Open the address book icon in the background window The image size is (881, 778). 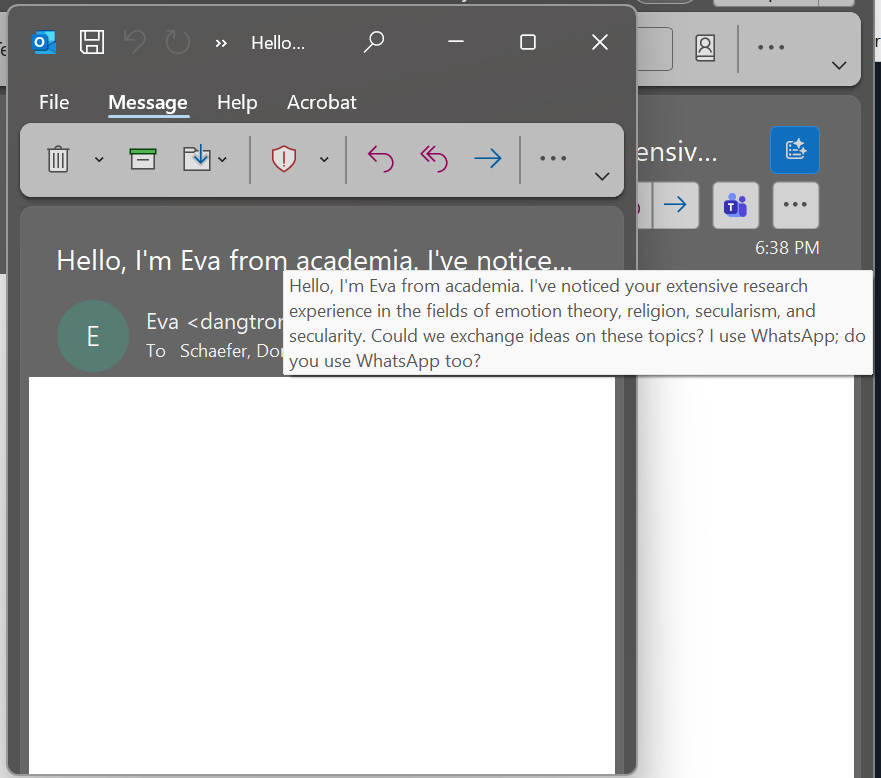pyautogui.click(x=706, y=48)
